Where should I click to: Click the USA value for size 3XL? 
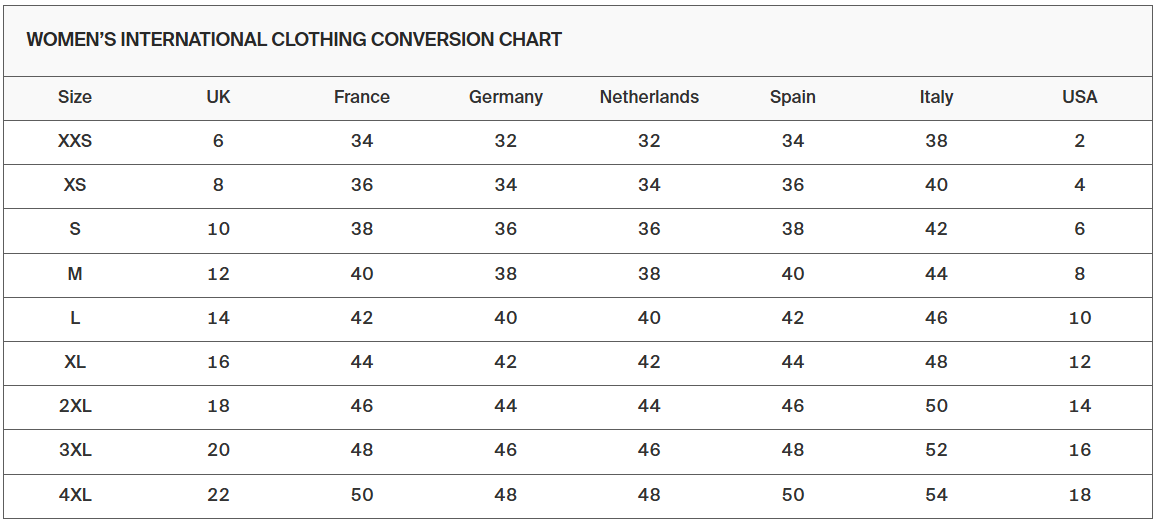[x=1080, y=450]
